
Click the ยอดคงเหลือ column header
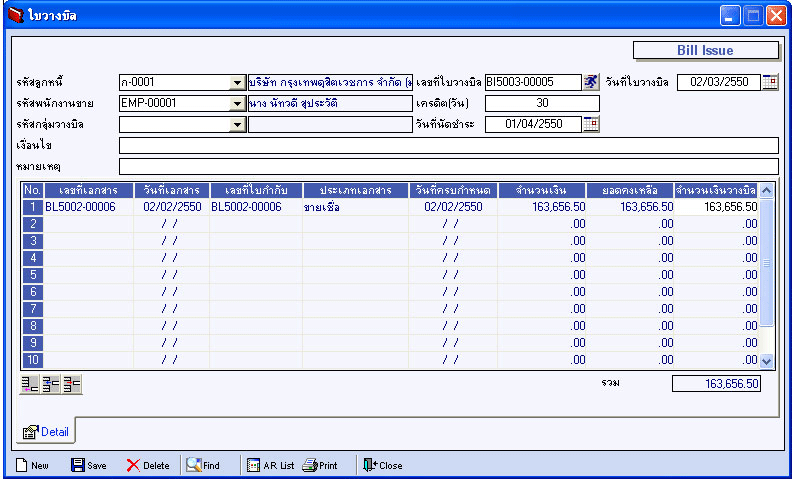pos(630,190)
